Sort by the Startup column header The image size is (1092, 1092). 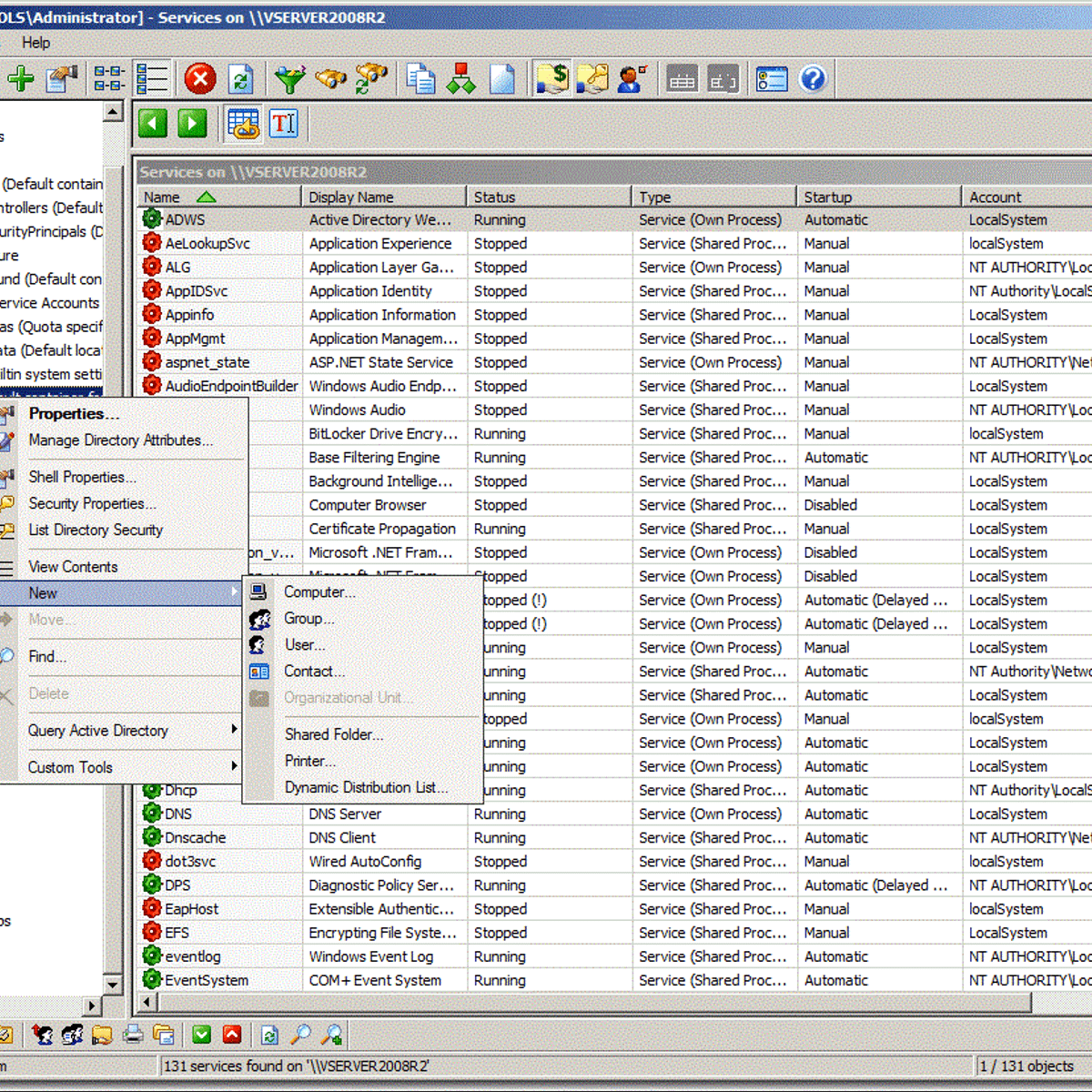tap(879, 197)
